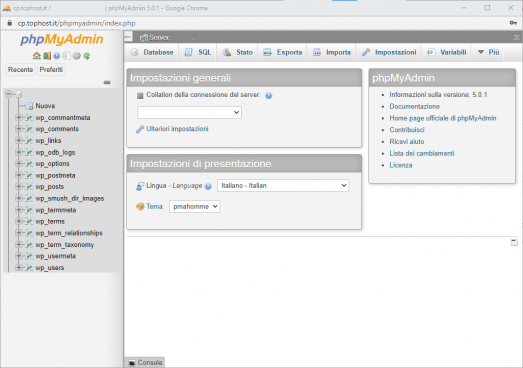Click the Nuova new-table icon

click(x=29, y=106)
